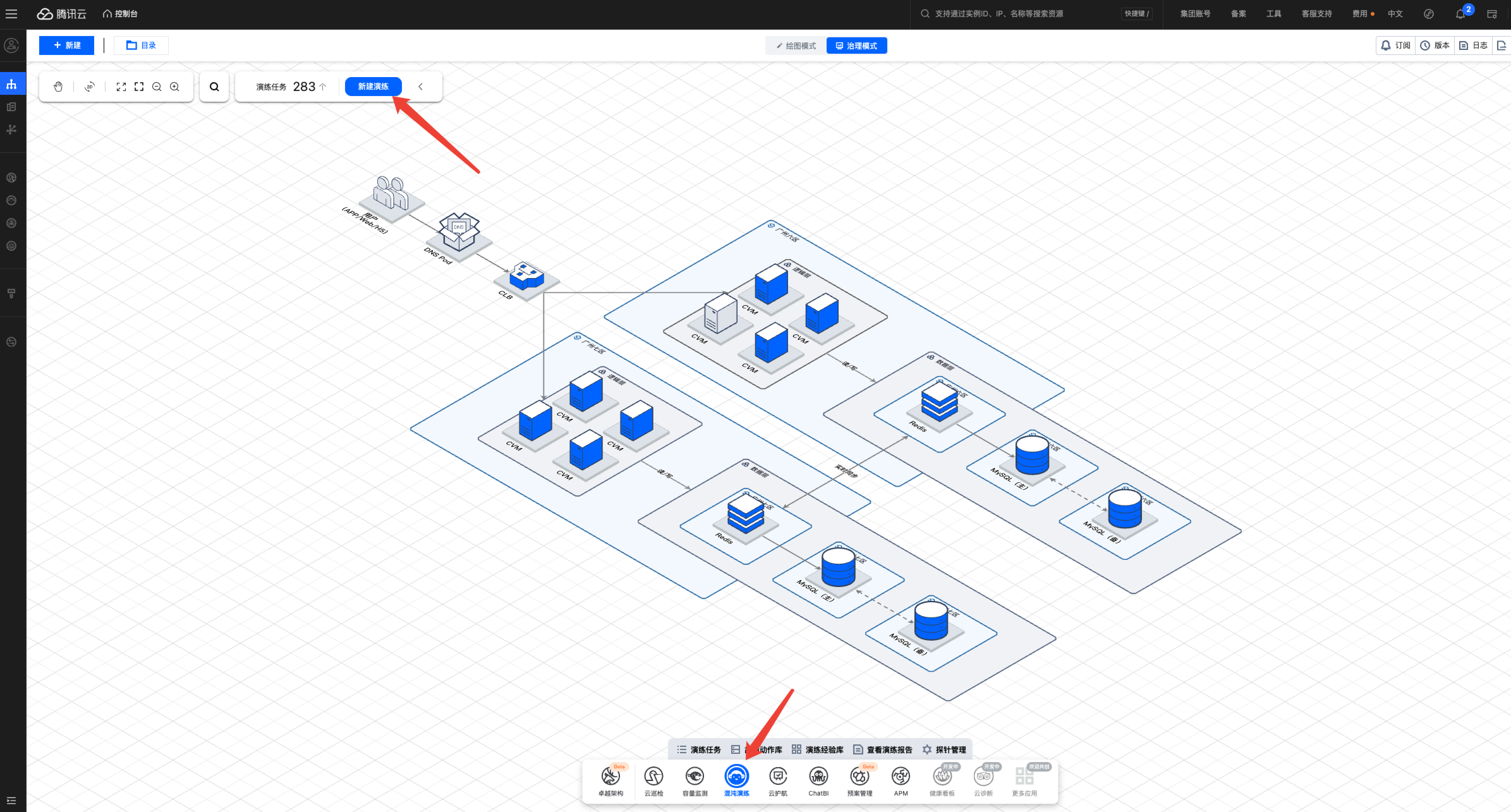1511x812 pixels.
Task: Switch to 绘图模式 drawing mode
Action: pos(796,46)
